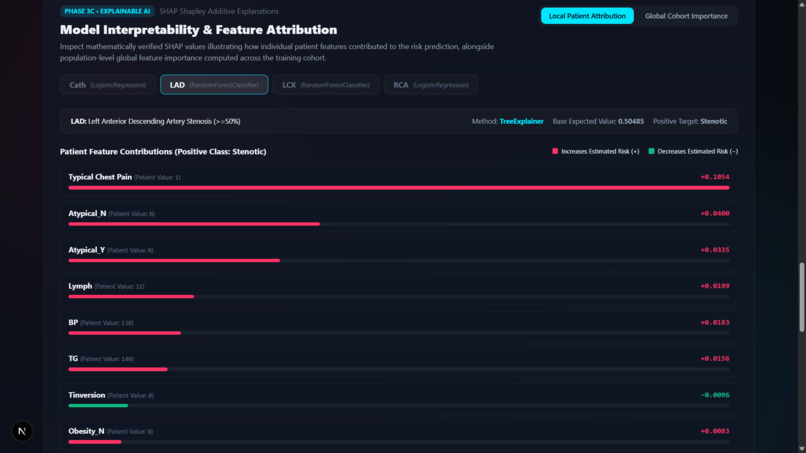Viewport: 806px width, 453px height.
Task: Select the RCA LogisticRegression tab
Action: coord(431,85)
